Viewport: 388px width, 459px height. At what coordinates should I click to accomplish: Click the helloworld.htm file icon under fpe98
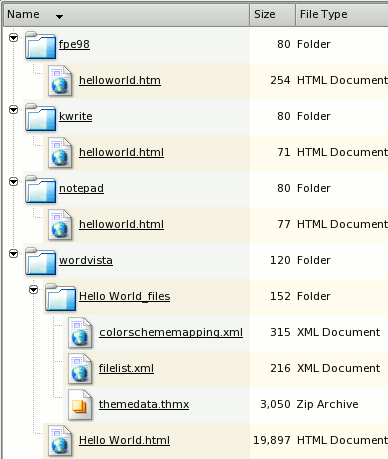pyautogui.click(x=60, y=81)
